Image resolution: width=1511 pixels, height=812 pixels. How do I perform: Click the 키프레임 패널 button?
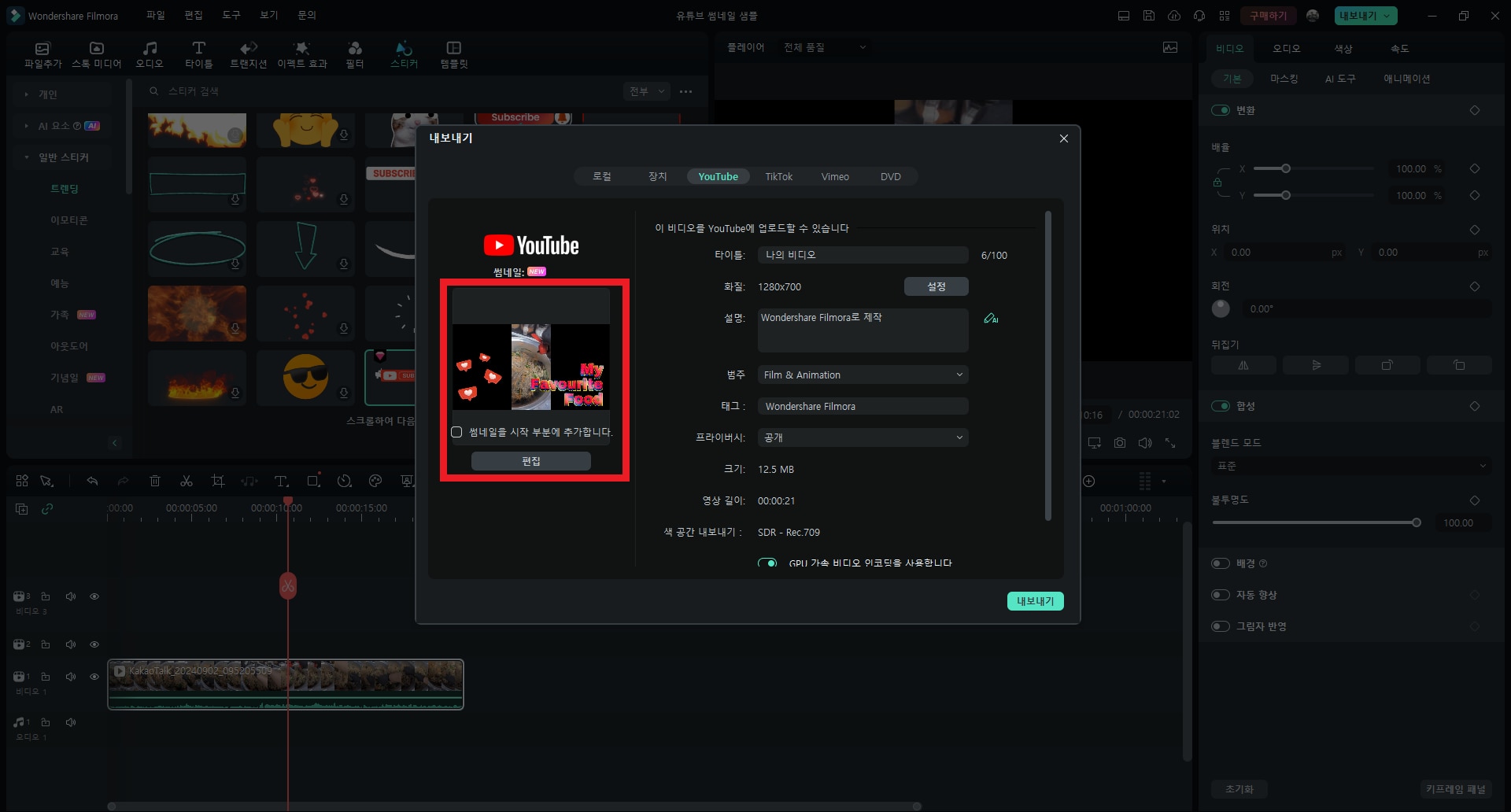(1455, 789)
